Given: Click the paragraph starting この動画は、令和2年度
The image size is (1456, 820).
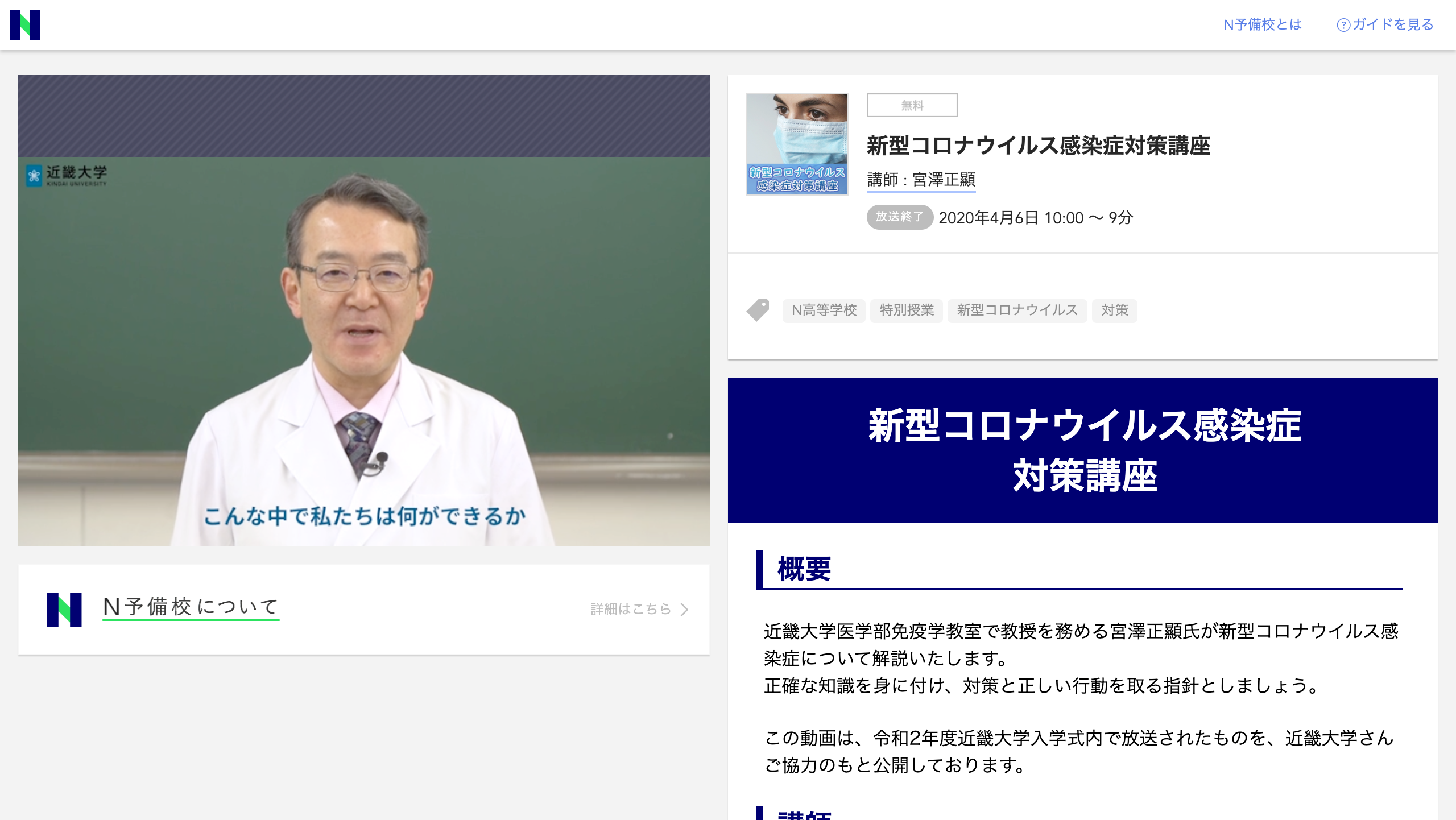Looking at the screenshot, I should [1079, 752].
